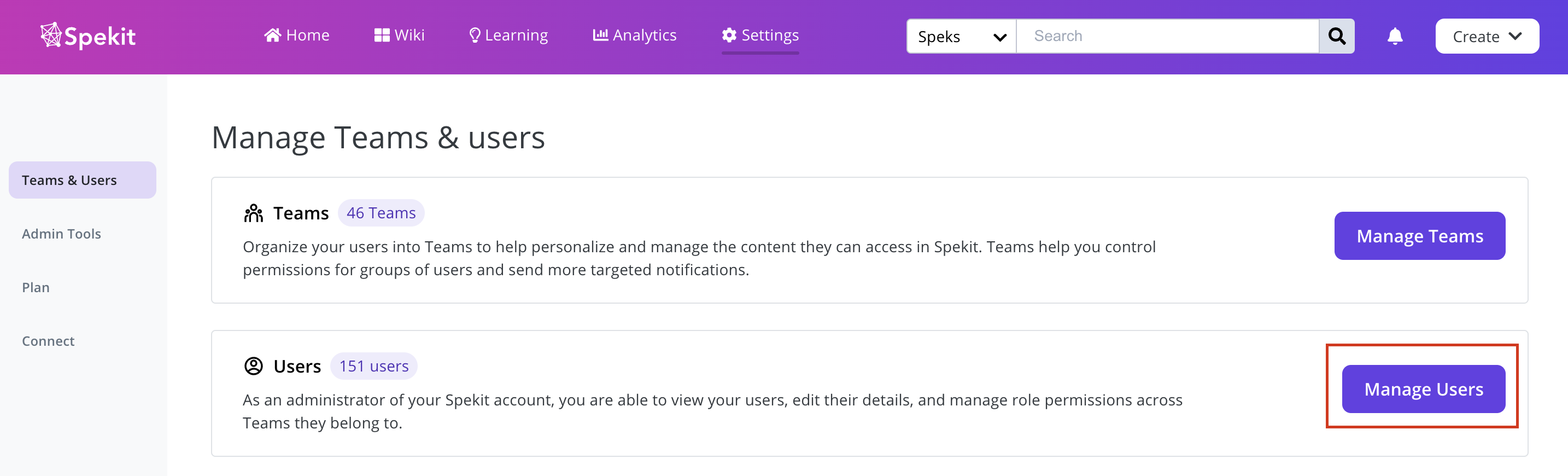The height and width of the screenshot is (476, 1568).
Task: Open the Create dropdown menu
Action: pos(1487,36)
